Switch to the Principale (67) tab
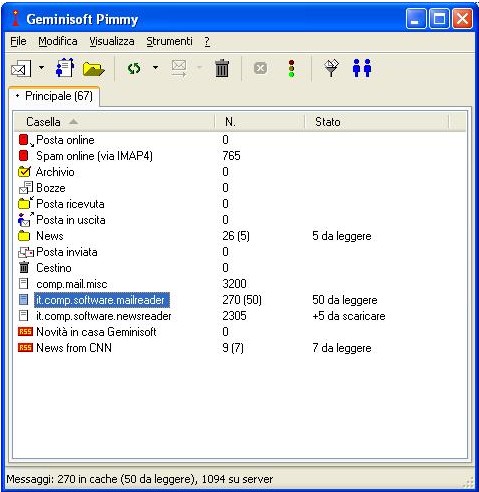The width and height of the screenshot is (479, 492). (55, 97)
